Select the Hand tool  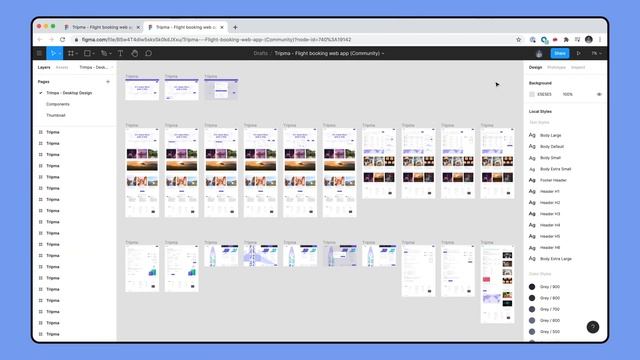pos(134,53)
